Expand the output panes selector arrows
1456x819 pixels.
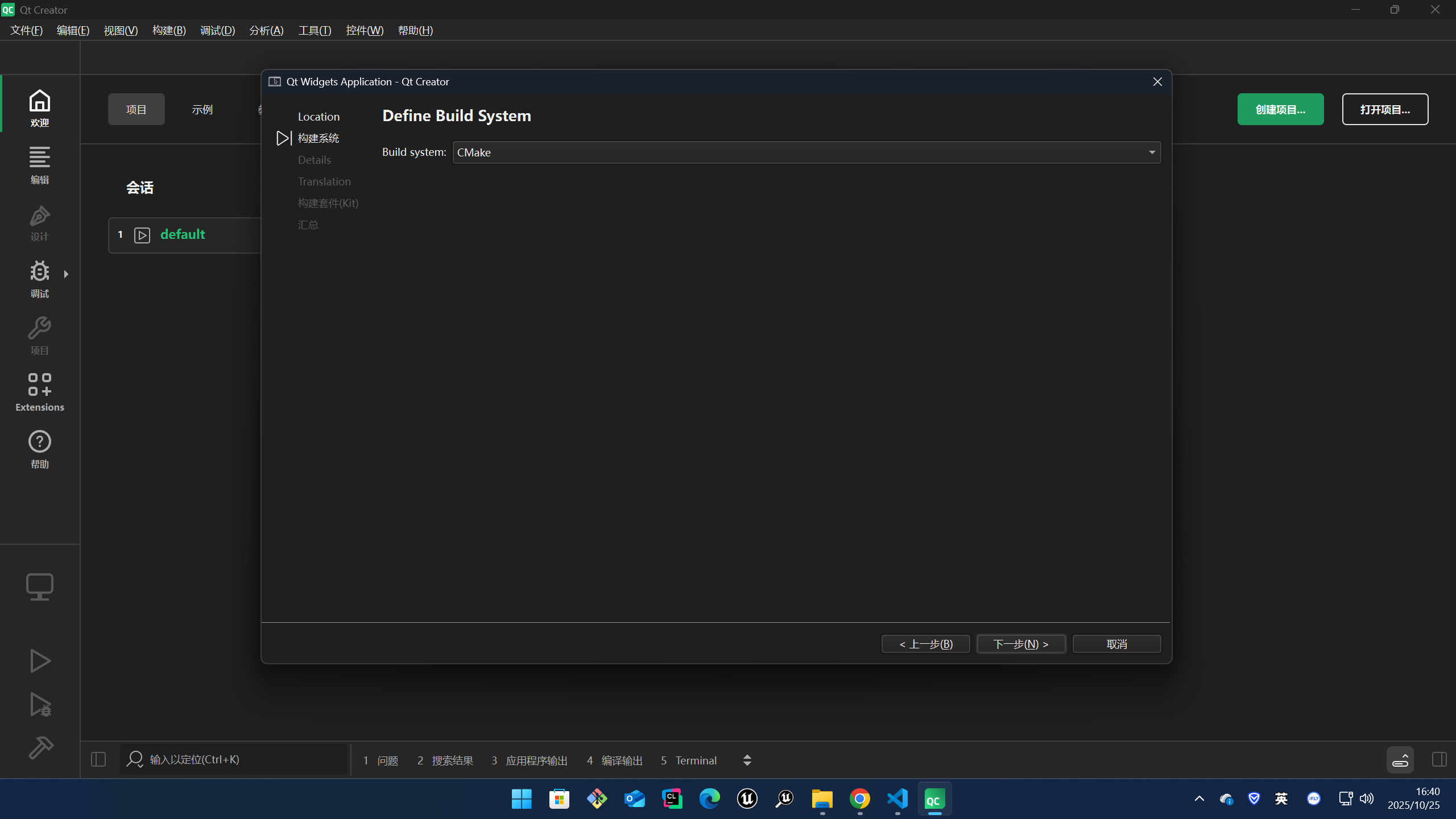point(747,760)
